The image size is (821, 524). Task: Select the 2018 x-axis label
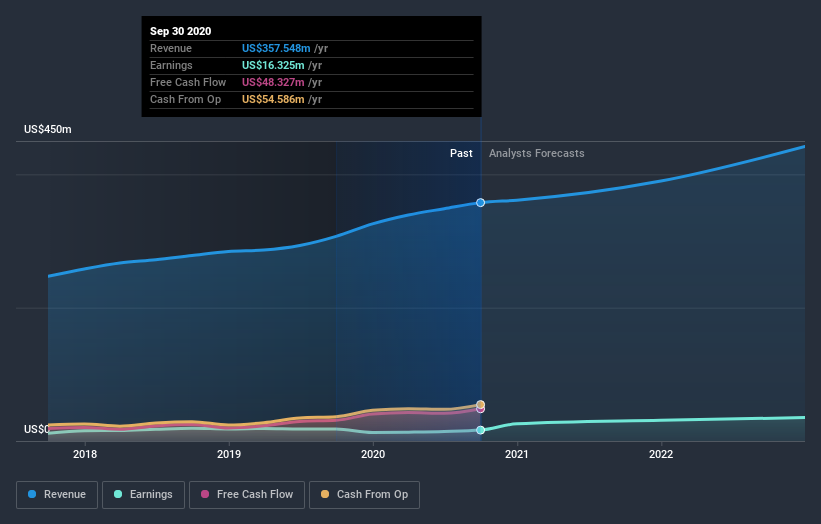85,454
